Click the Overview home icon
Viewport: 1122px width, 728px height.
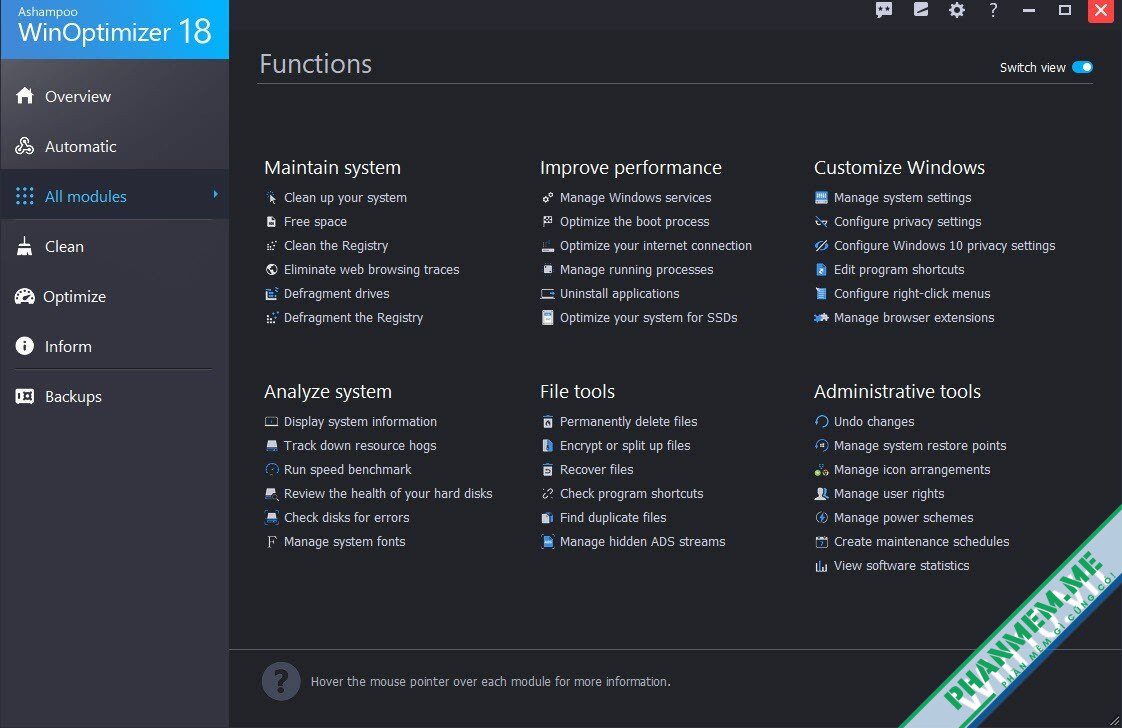coord(24,95)
